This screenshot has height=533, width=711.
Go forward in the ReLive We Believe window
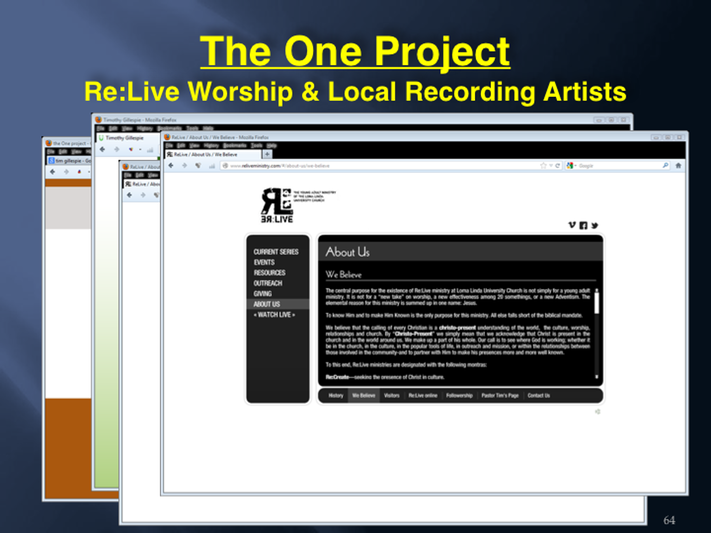(185, 166)
